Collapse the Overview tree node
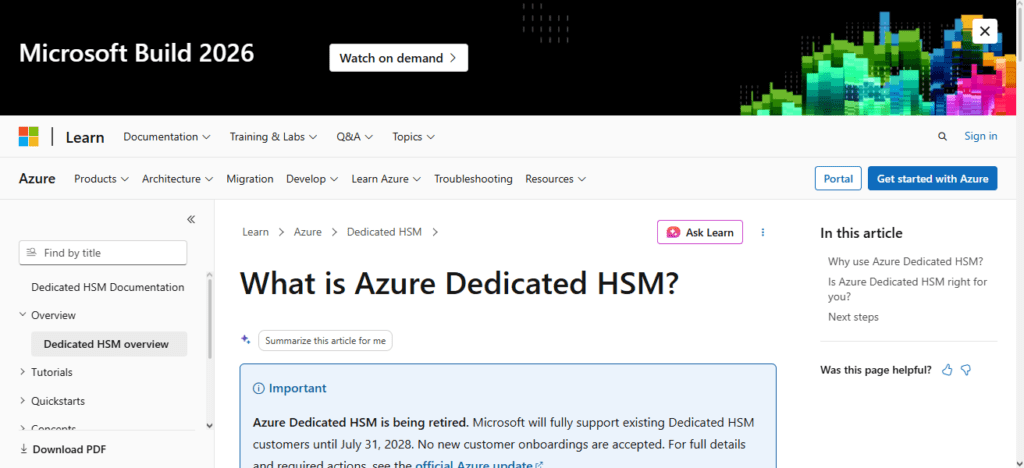This screenshot has height=468, width=1024. tap(24, 315)
